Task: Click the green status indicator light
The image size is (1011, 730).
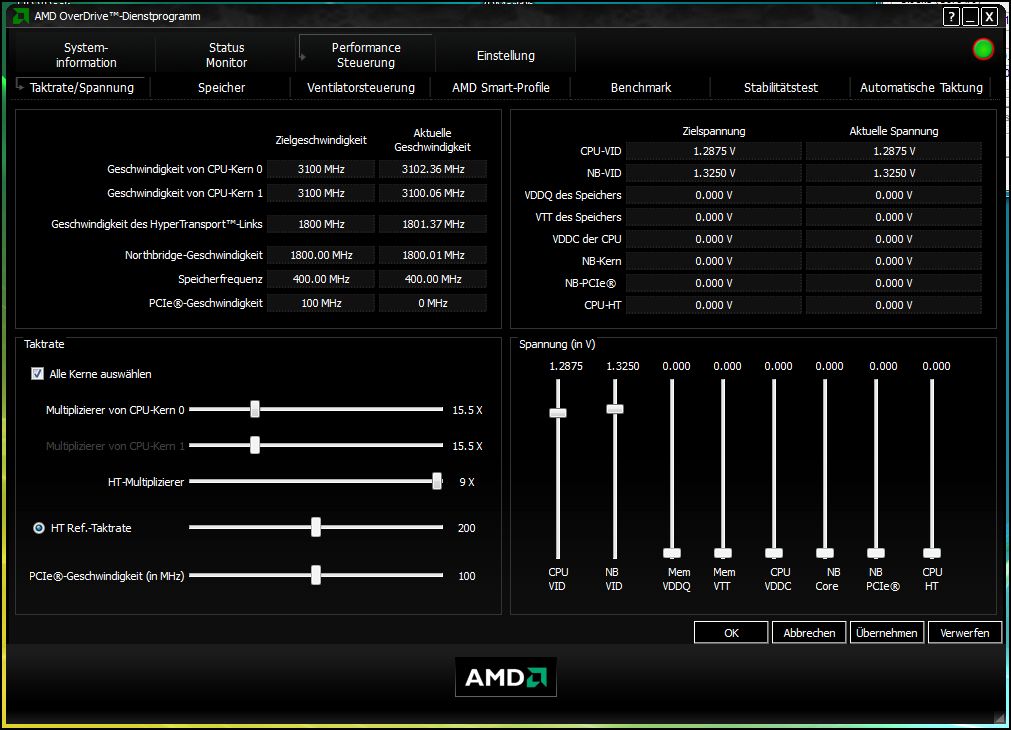Action: pyautogui.click(x=983, y=49)
